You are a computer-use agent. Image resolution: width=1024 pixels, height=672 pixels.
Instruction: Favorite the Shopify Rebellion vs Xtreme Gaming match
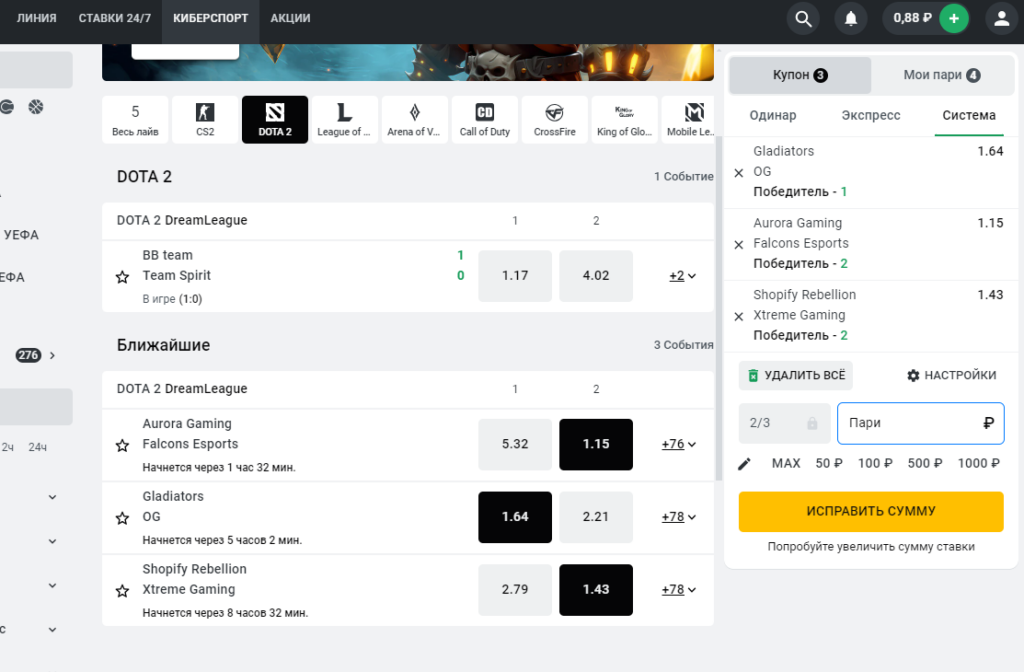coord(122,591)
